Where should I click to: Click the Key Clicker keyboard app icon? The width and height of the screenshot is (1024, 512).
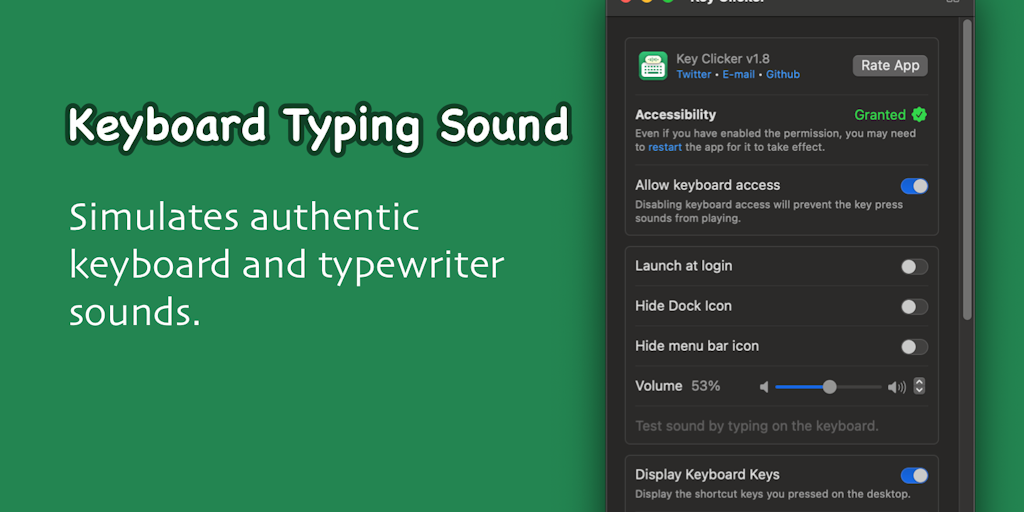click(653, 66)
